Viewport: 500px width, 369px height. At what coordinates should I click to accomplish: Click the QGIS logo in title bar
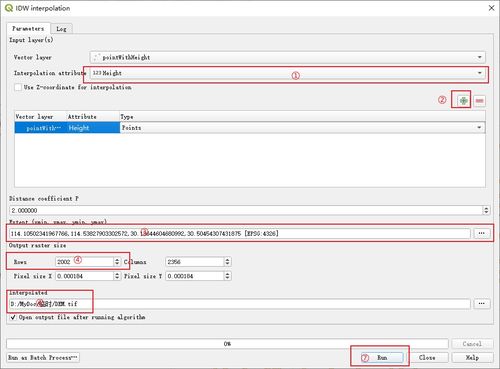pos(9,8)
